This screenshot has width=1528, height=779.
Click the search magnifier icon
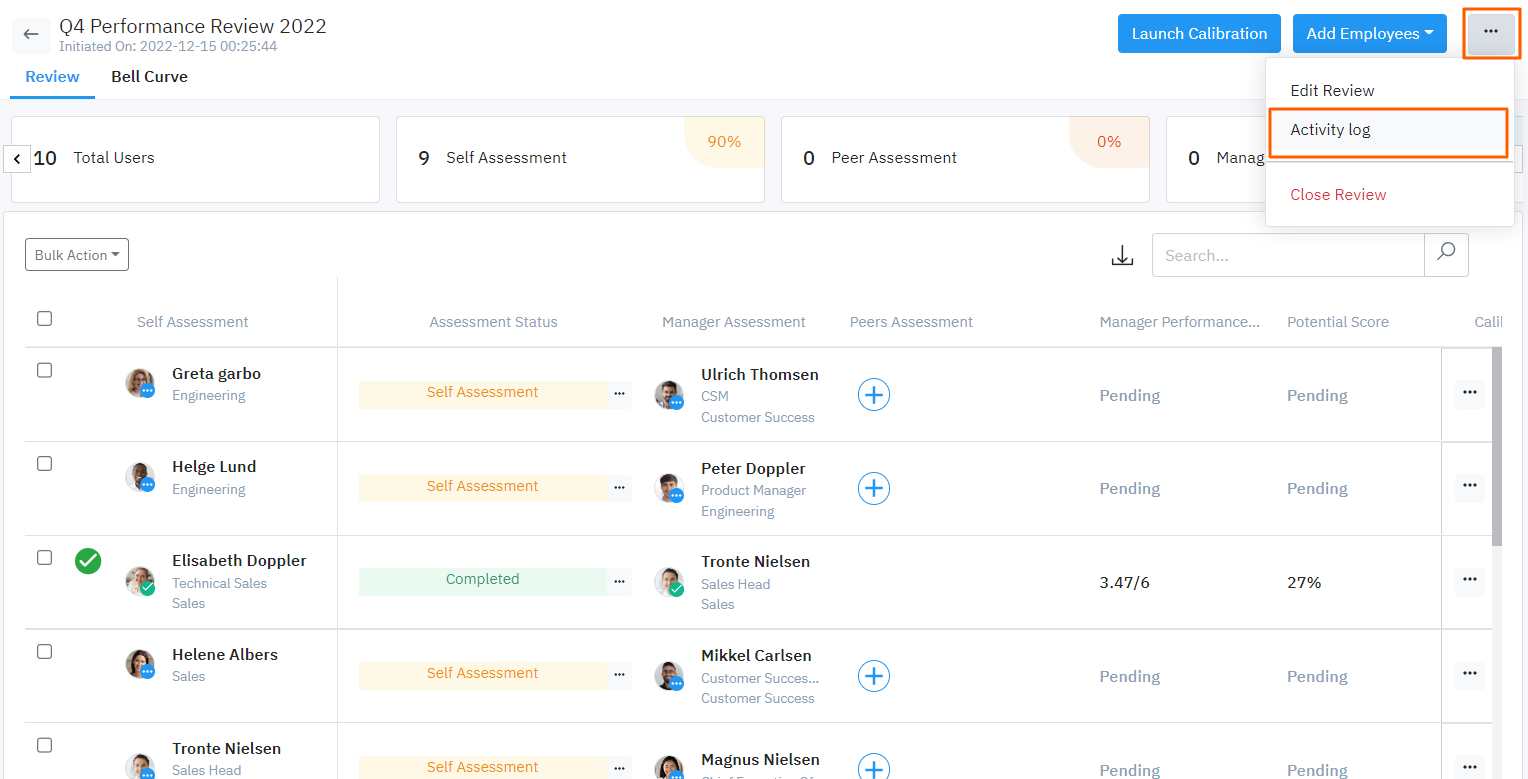point(1446,255)
